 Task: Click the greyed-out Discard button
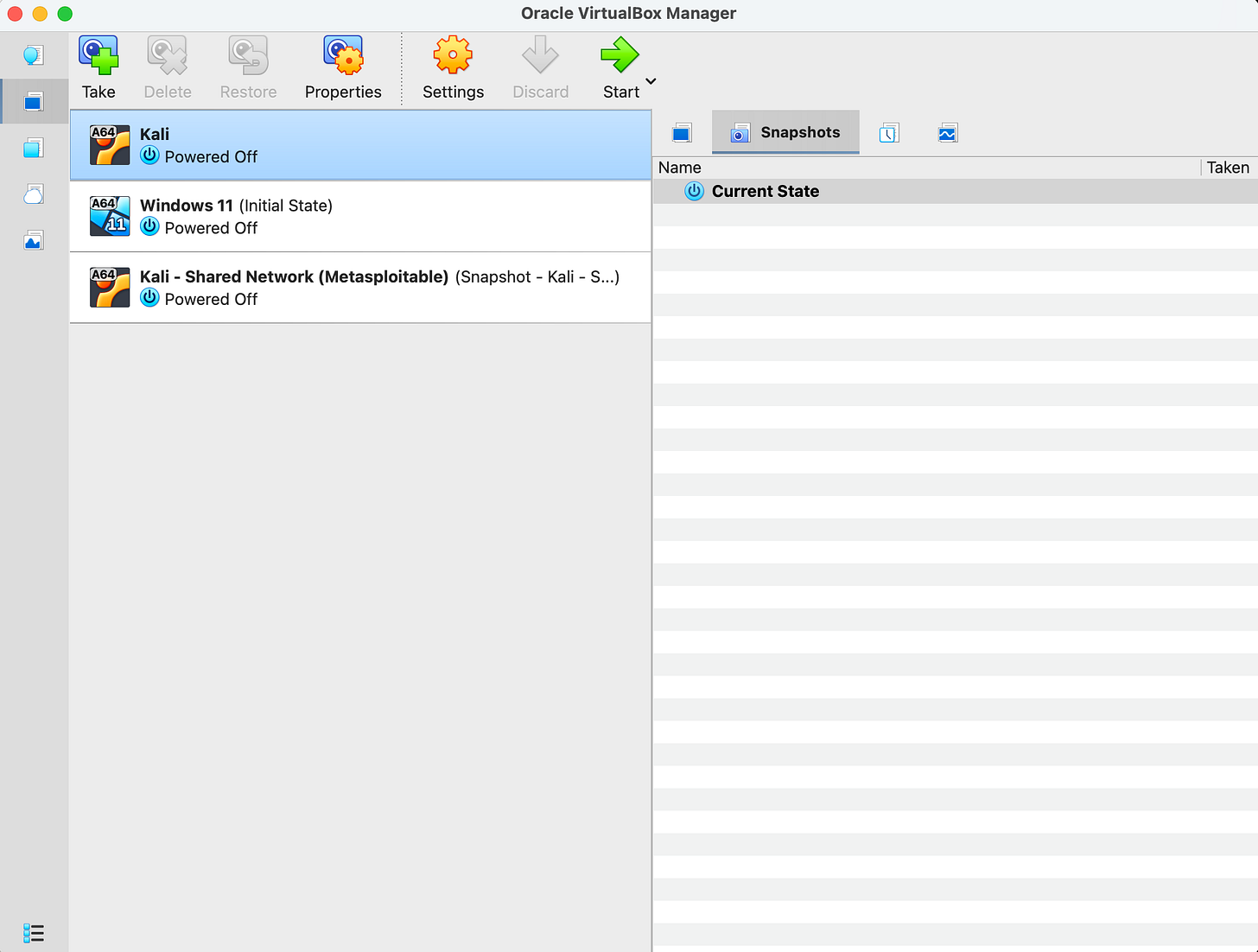[541, 68]
